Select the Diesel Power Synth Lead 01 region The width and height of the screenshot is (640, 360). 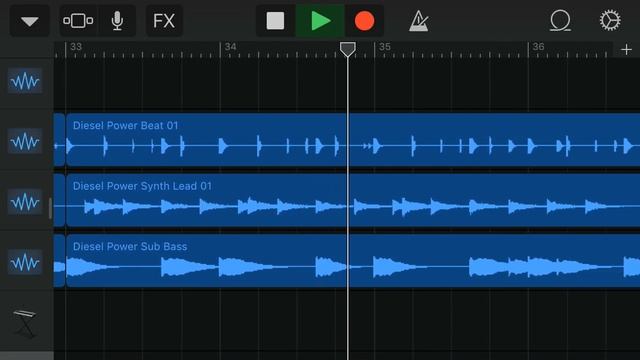coord(353,200)
